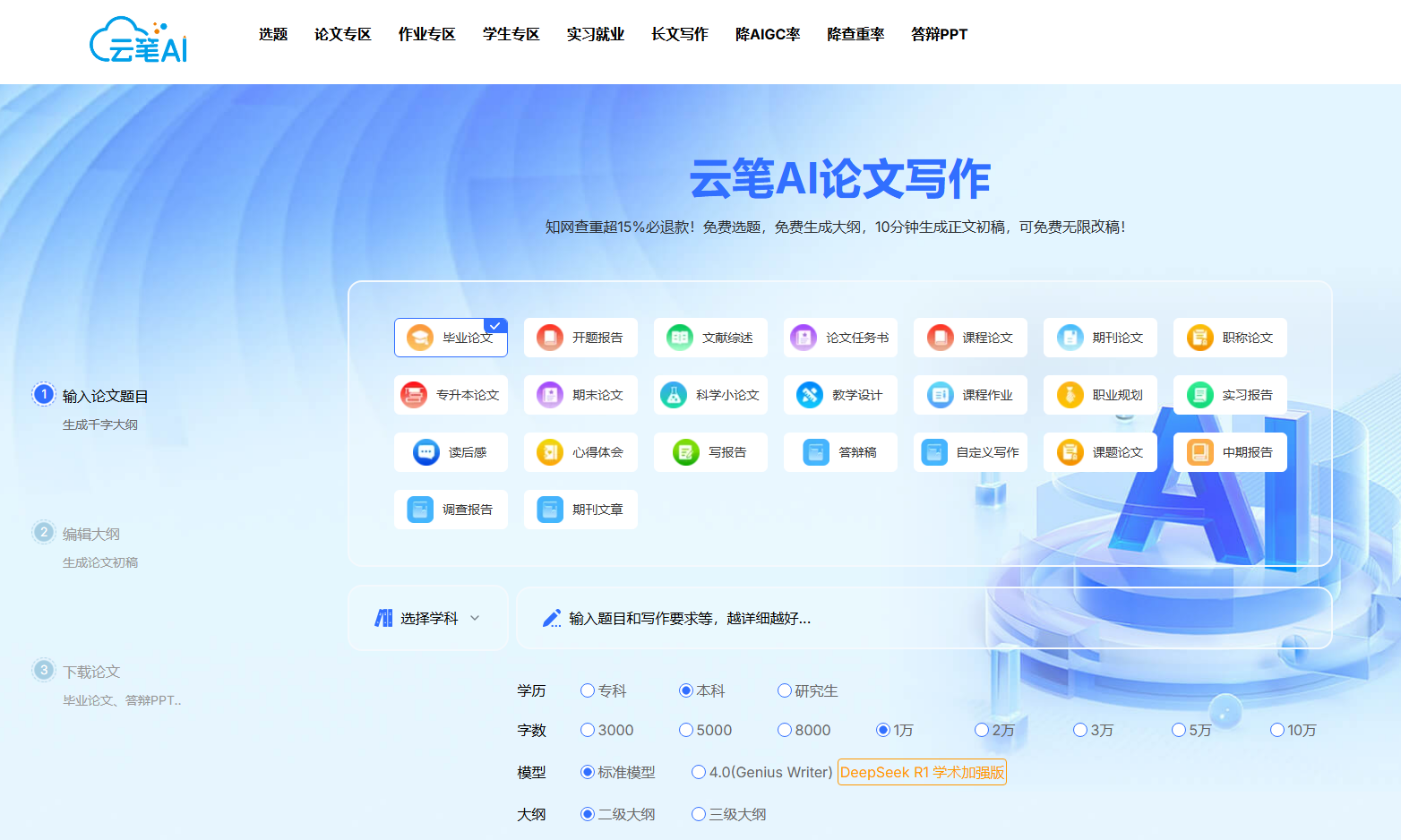Choose the 读后感 chat bubble icon
Image resolution: width=1401 pixels, height=840 pixels.
point(426,452)
